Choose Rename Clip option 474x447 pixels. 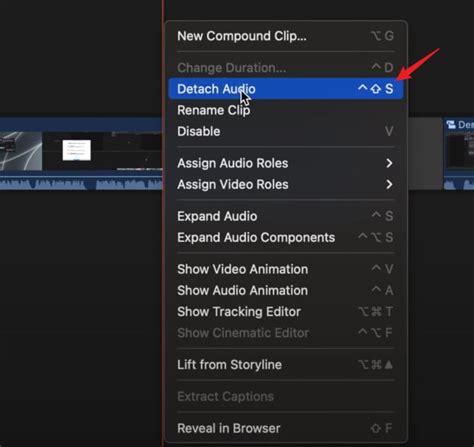286,110
